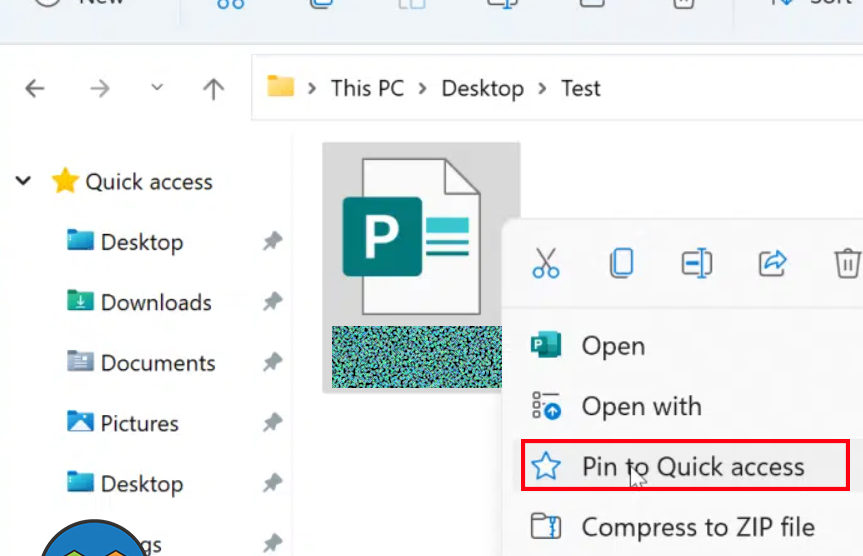Screen dimensions: 863x556
Task: Click the Cut scissors icon in context menu
Action: tap(545, 263)
